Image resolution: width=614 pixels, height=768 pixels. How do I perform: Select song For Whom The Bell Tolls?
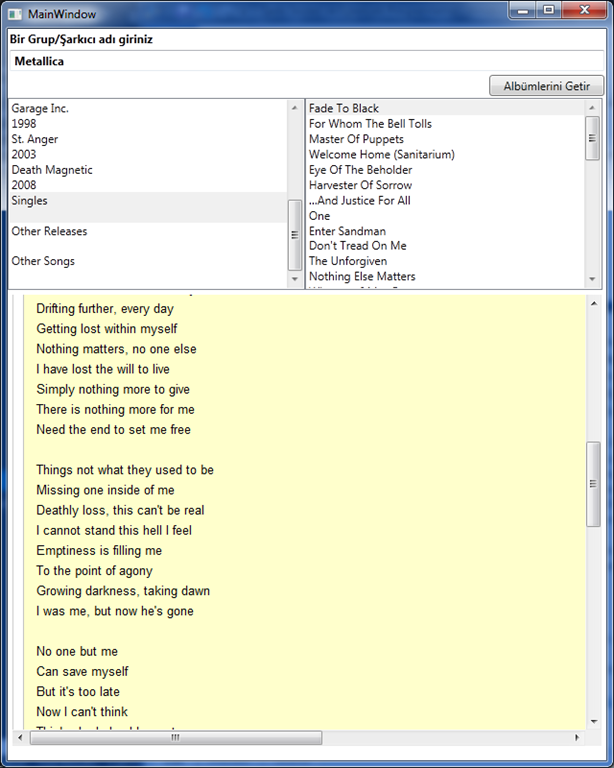click(x=370, y=123)
